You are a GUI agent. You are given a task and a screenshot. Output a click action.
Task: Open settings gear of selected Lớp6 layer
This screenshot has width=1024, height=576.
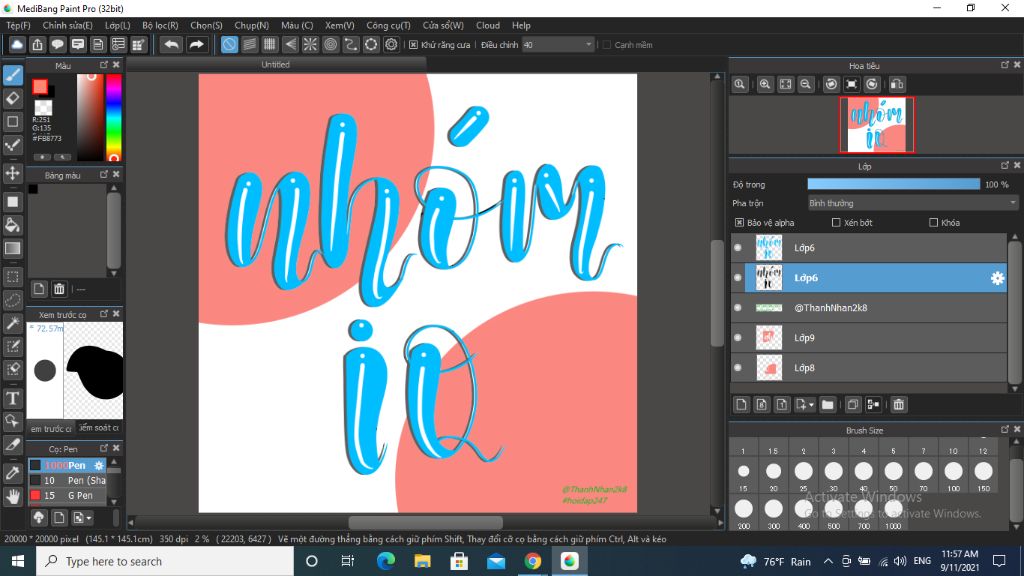tap(997, 278)
